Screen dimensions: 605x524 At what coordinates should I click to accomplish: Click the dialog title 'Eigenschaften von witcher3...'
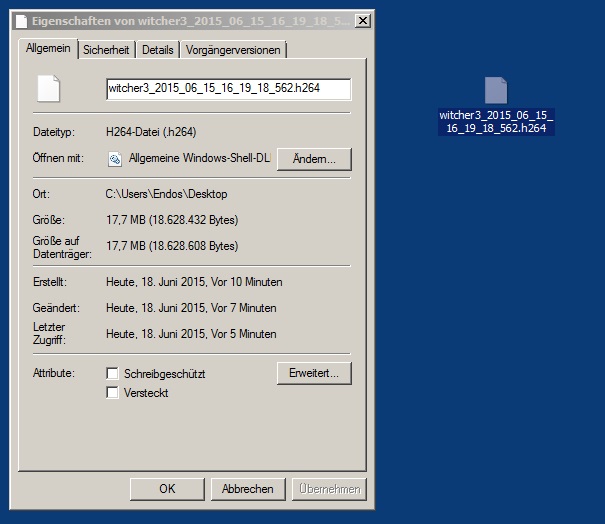(x=191, y=21)
